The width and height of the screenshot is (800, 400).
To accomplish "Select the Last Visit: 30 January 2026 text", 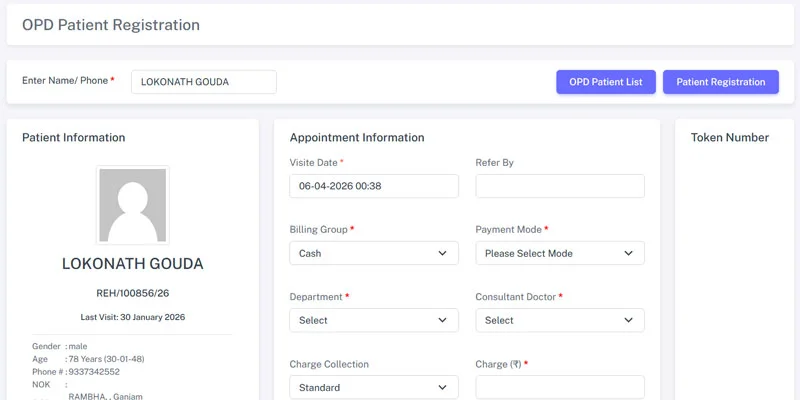I will pyautogui.click(x=133, y=317).
